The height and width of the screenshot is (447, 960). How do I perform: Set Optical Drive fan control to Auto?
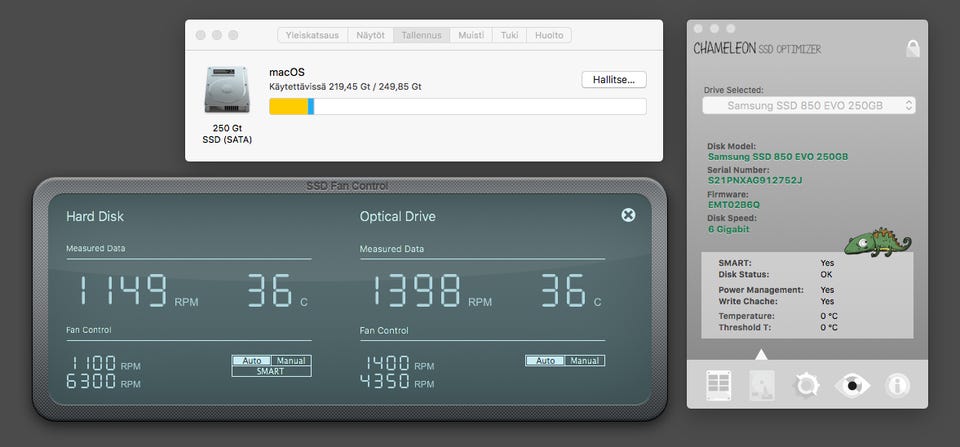pyautogui.click(x=545, y=361)
